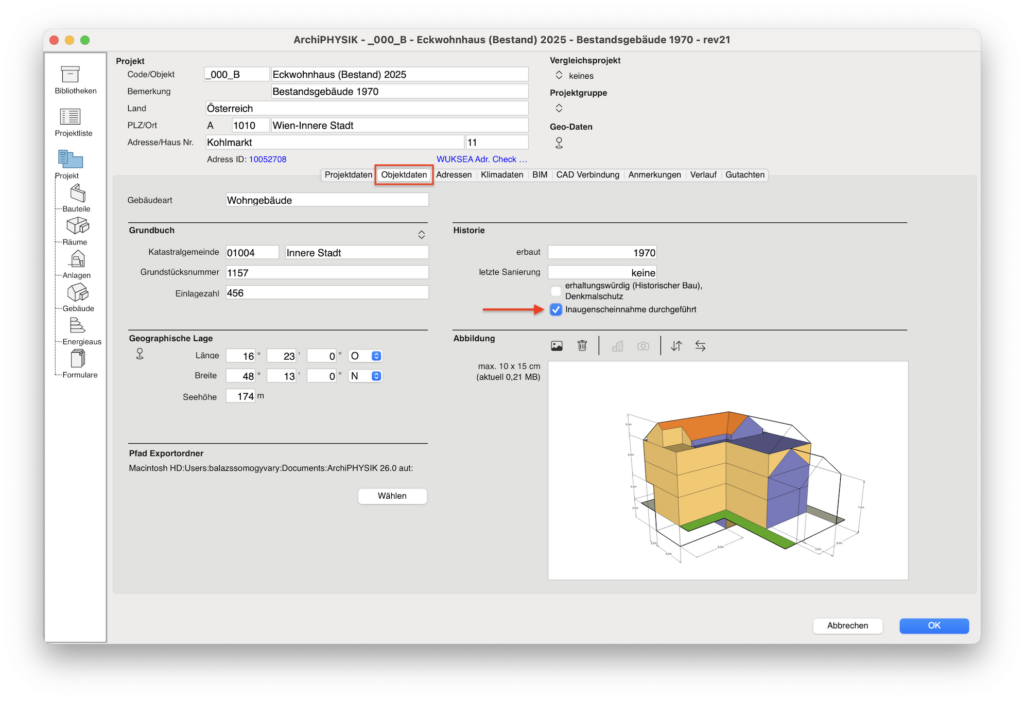Open the Grundbuch section chevron selector
Viewport: 1024px width, 701px height.
422,235
